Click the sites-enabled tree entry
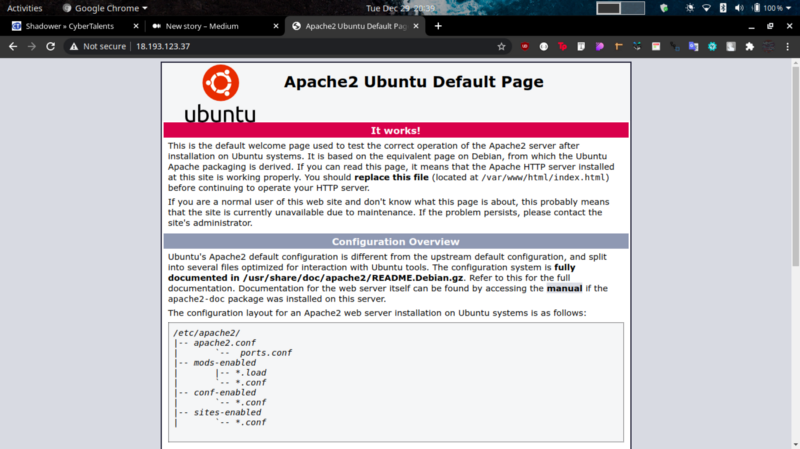The height and width of the screenshot is (449, 800). (227, 412)
